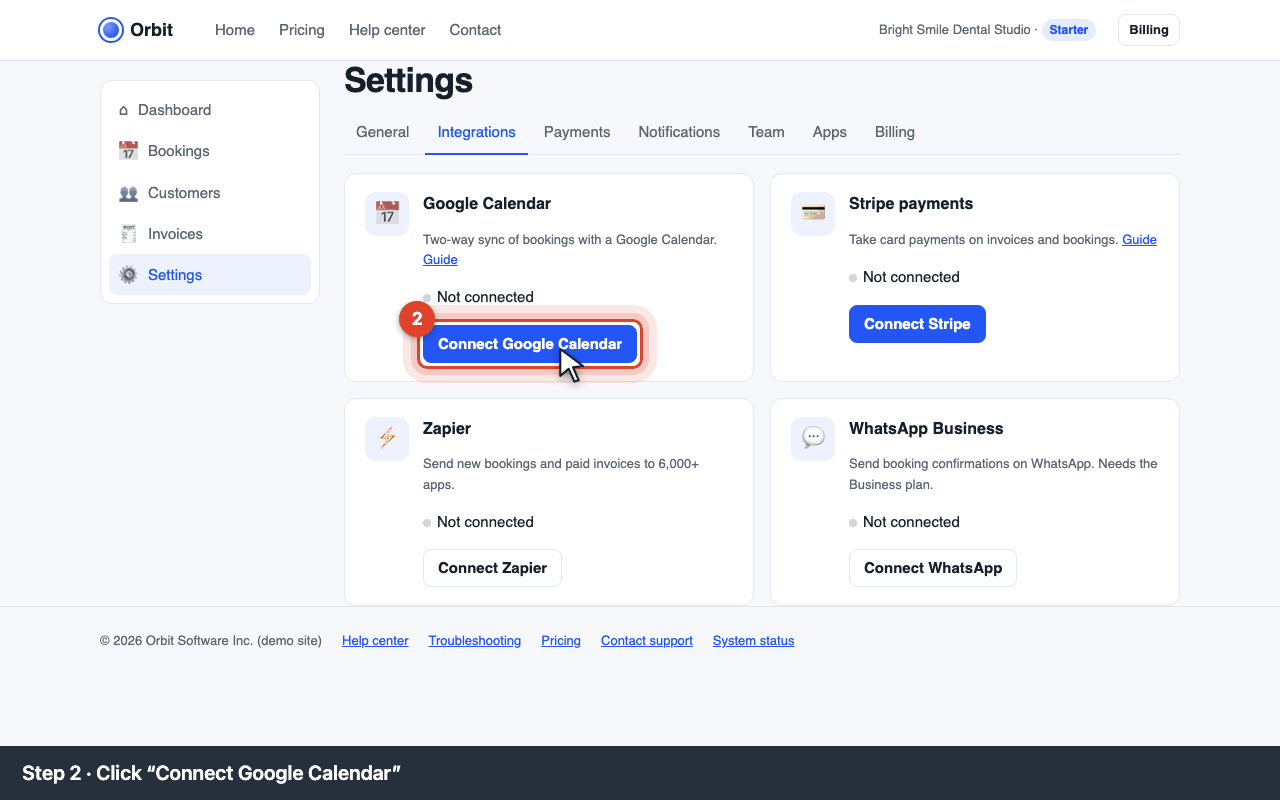Open Bookings in the sidebar
Image resolution: width=1280 pixels, height=800 pixels.
pyautogui.click(x=210, y=151)
